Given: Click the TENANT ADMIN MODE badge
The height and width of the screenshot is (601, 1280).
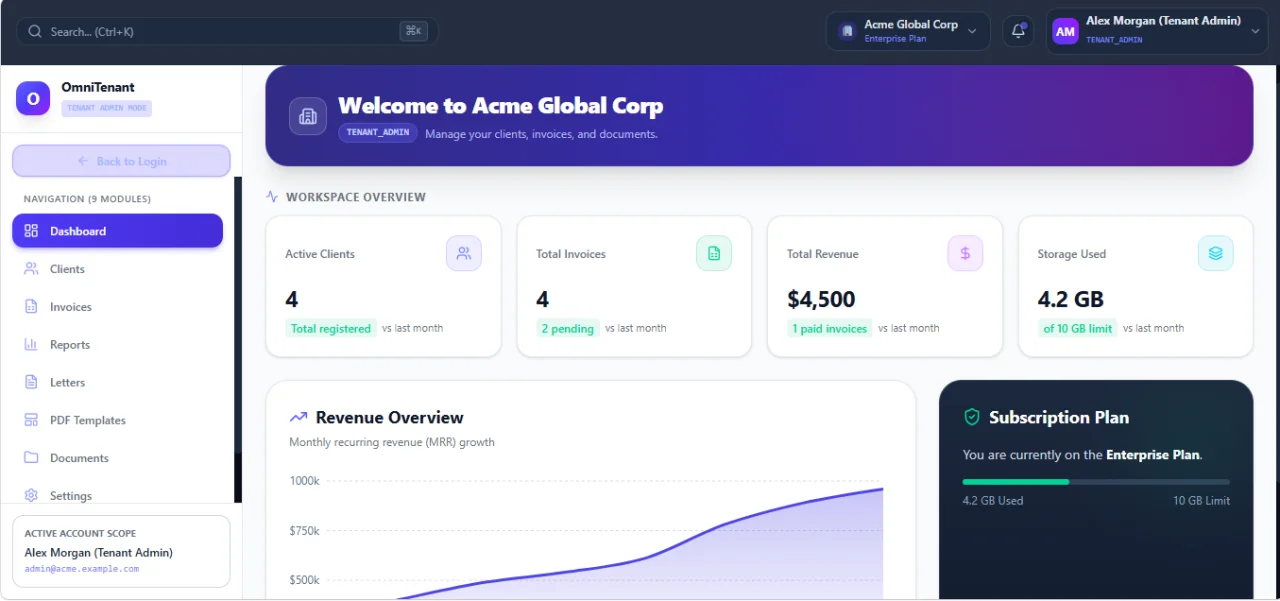Looking at the screenshot, I should point(107,108).
